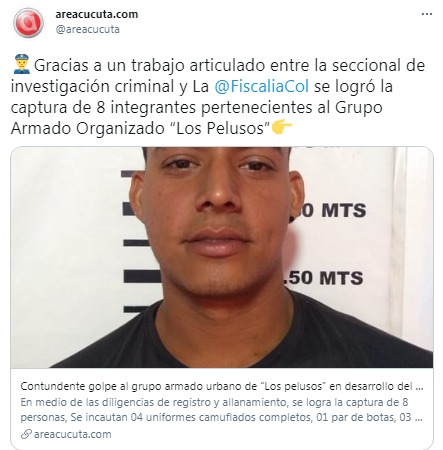Click the chain link icon in card footer
443x450 pixels.
[x=26, y=434]
